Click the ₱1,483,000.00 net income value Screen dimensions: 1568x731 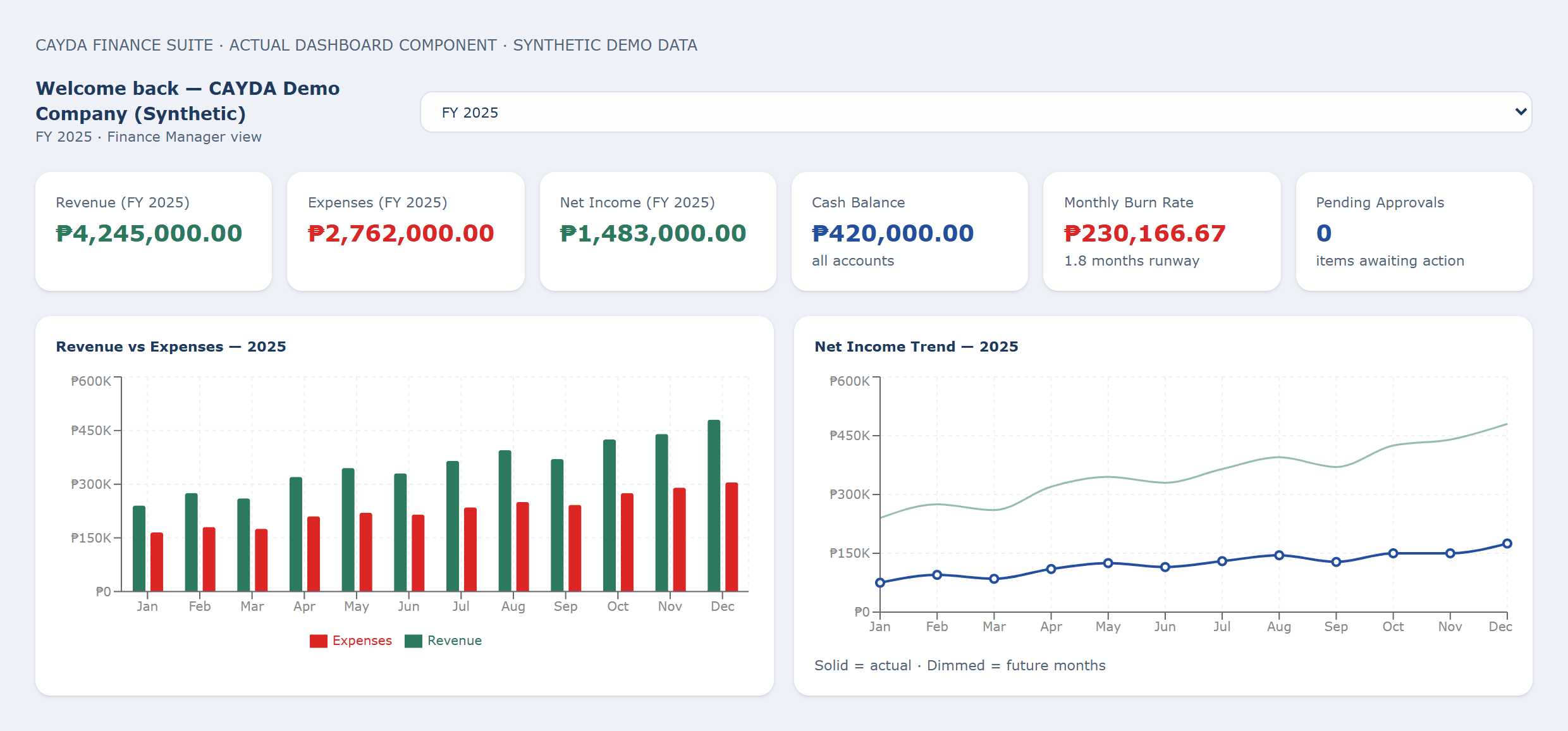(x=653, y=233)
